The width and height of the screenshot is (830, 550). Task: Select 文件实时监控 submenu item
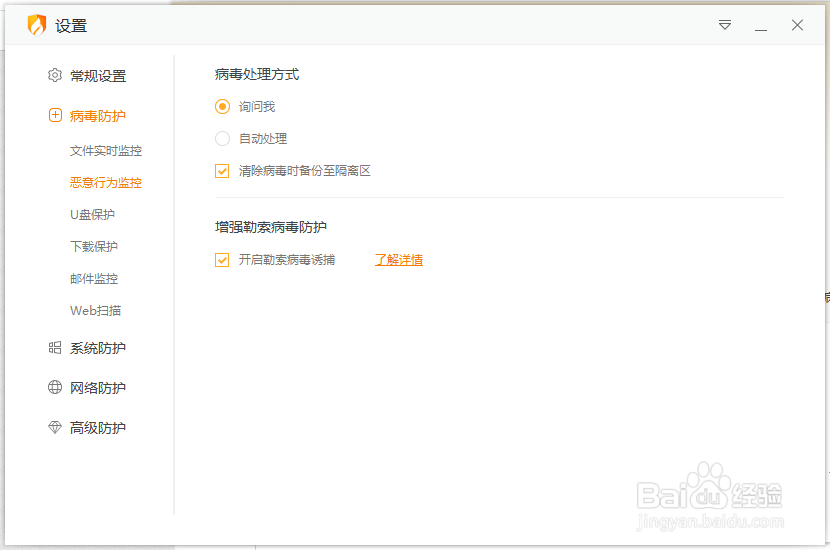click(106, 151)
